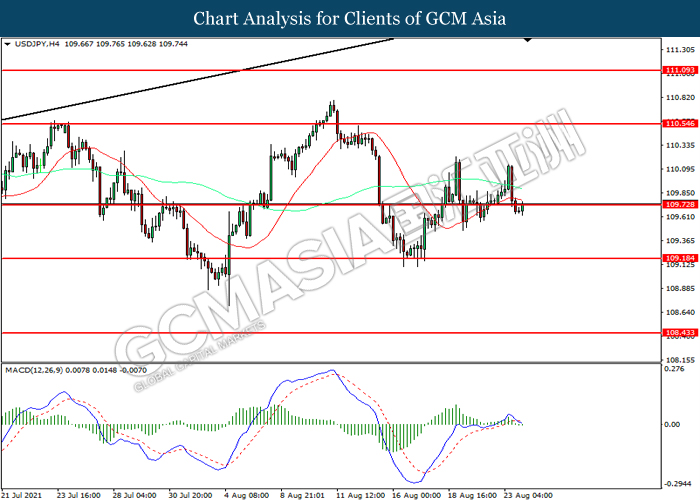The width and height of the screenshot is (700, 500).
Task: Click the 18 Aug 16:00 time label
Action: (x=472, y=495)
